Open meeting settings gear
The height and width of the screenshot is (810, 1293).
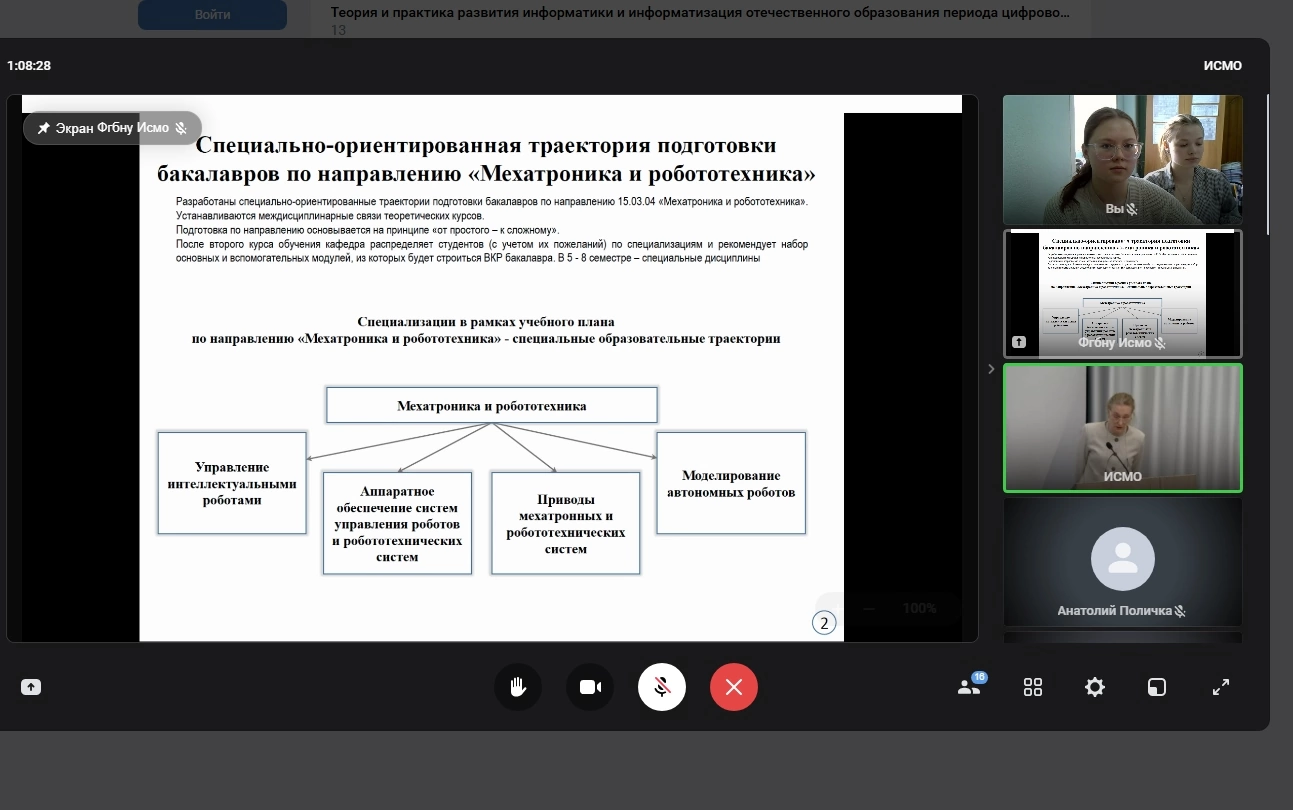pos(1095,687)
